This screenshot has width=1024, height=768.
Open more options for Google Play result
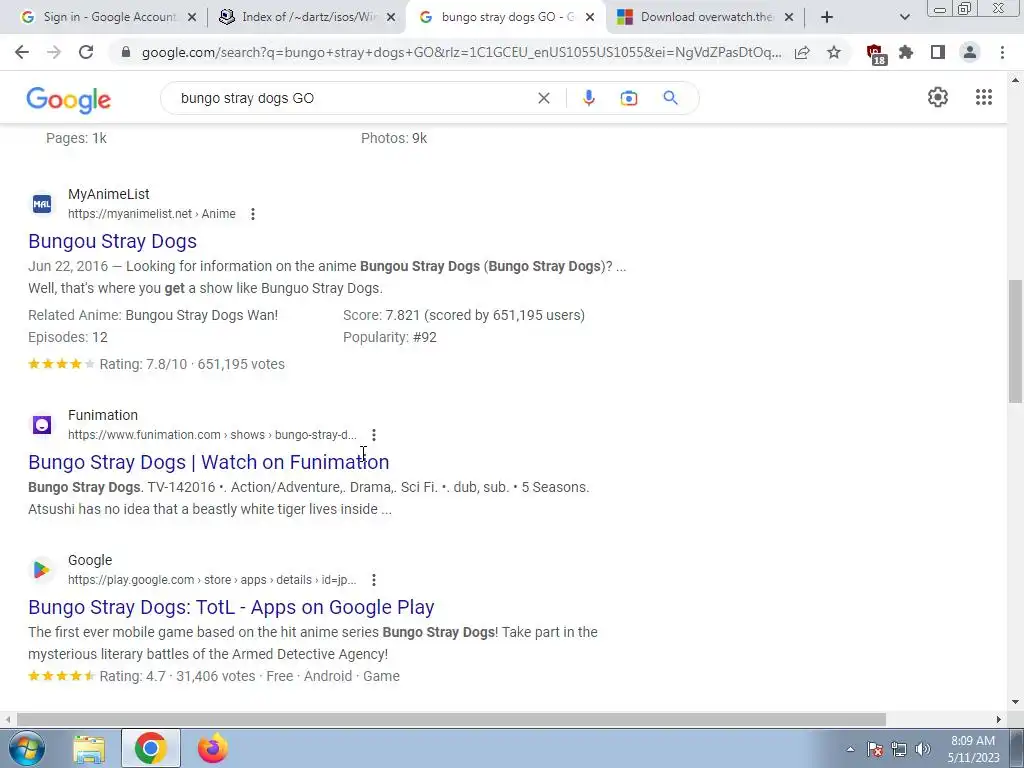click(x=374, y=580)
